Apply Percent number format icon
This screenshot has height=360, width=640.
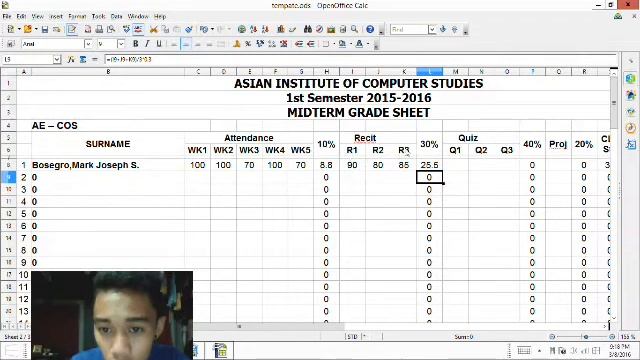point(248,44)
